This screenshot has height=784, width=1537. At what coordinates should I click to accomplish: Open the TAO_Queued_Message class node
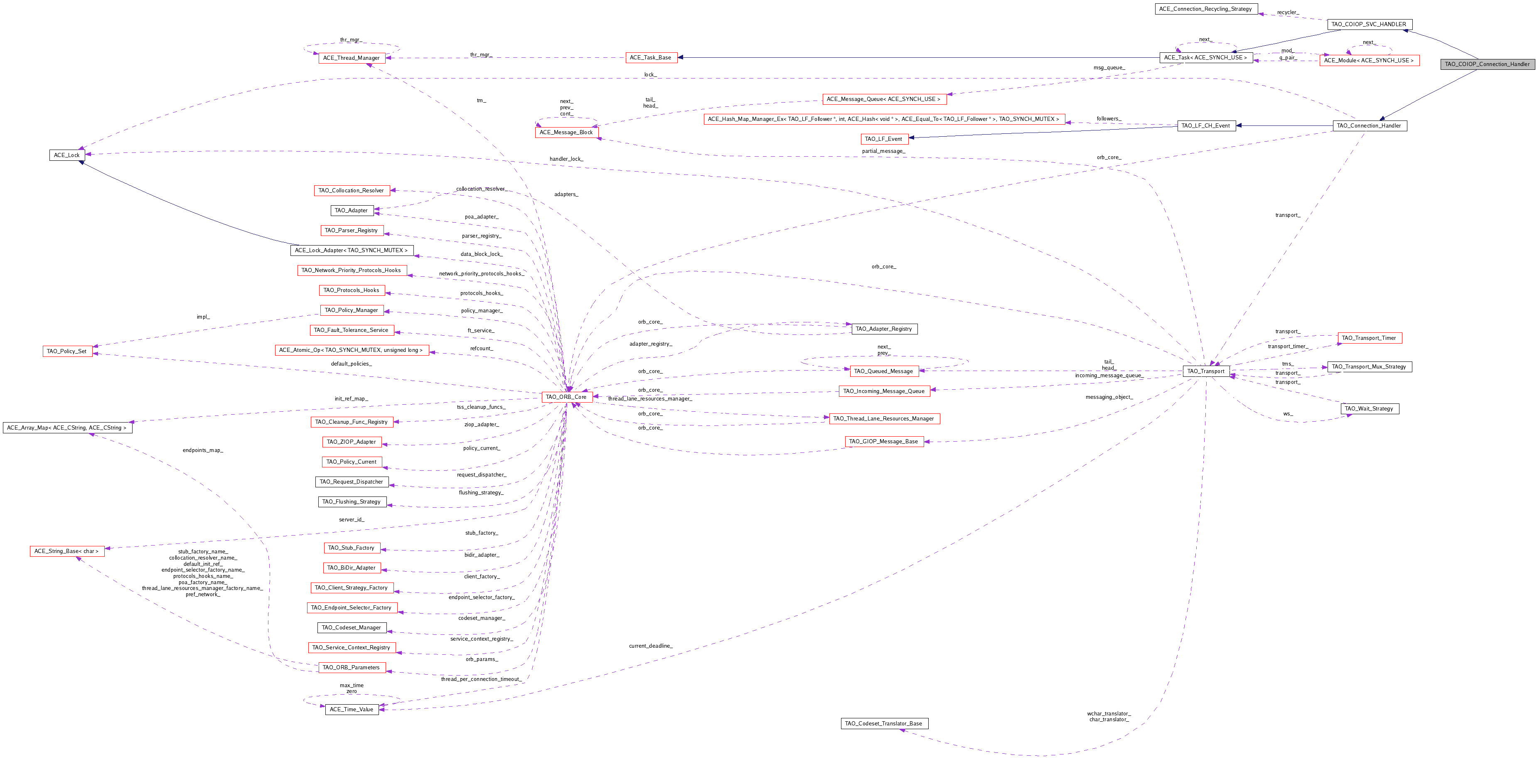coord(883,371)
